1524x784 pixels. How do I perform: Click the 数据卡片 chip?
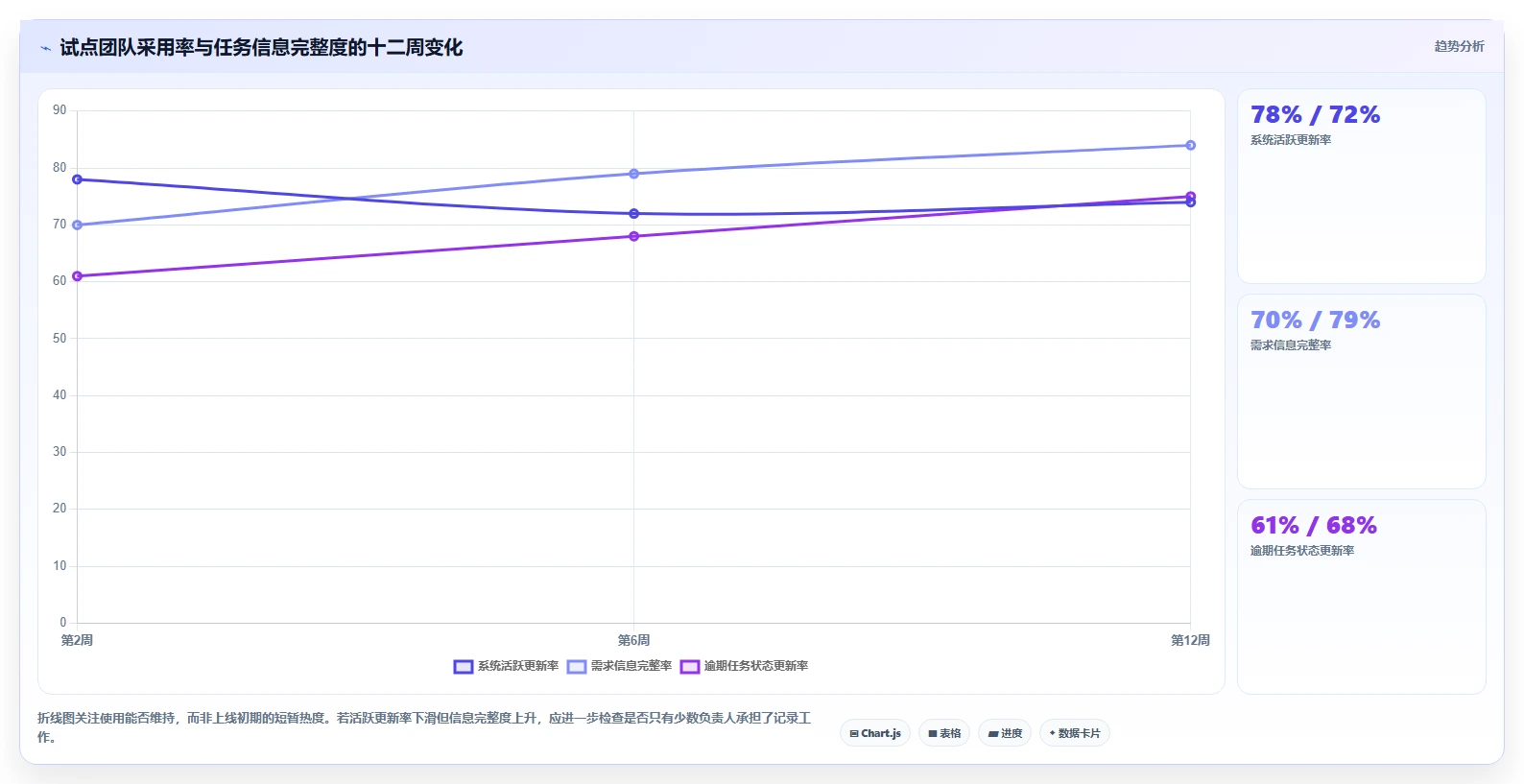pyautogui.click(x=1075, y=733)
